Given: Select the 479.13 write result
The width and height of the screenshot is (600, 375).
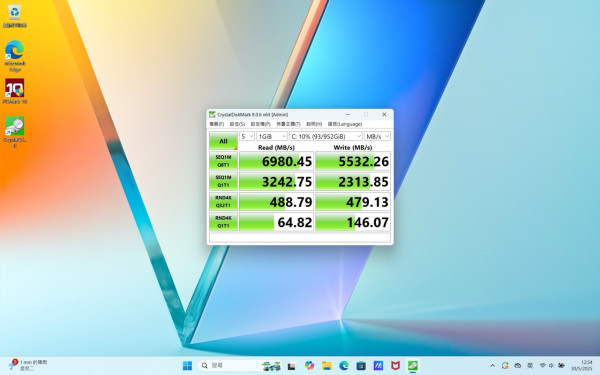Looking at the screenshot, I should (x=353, y=202).
